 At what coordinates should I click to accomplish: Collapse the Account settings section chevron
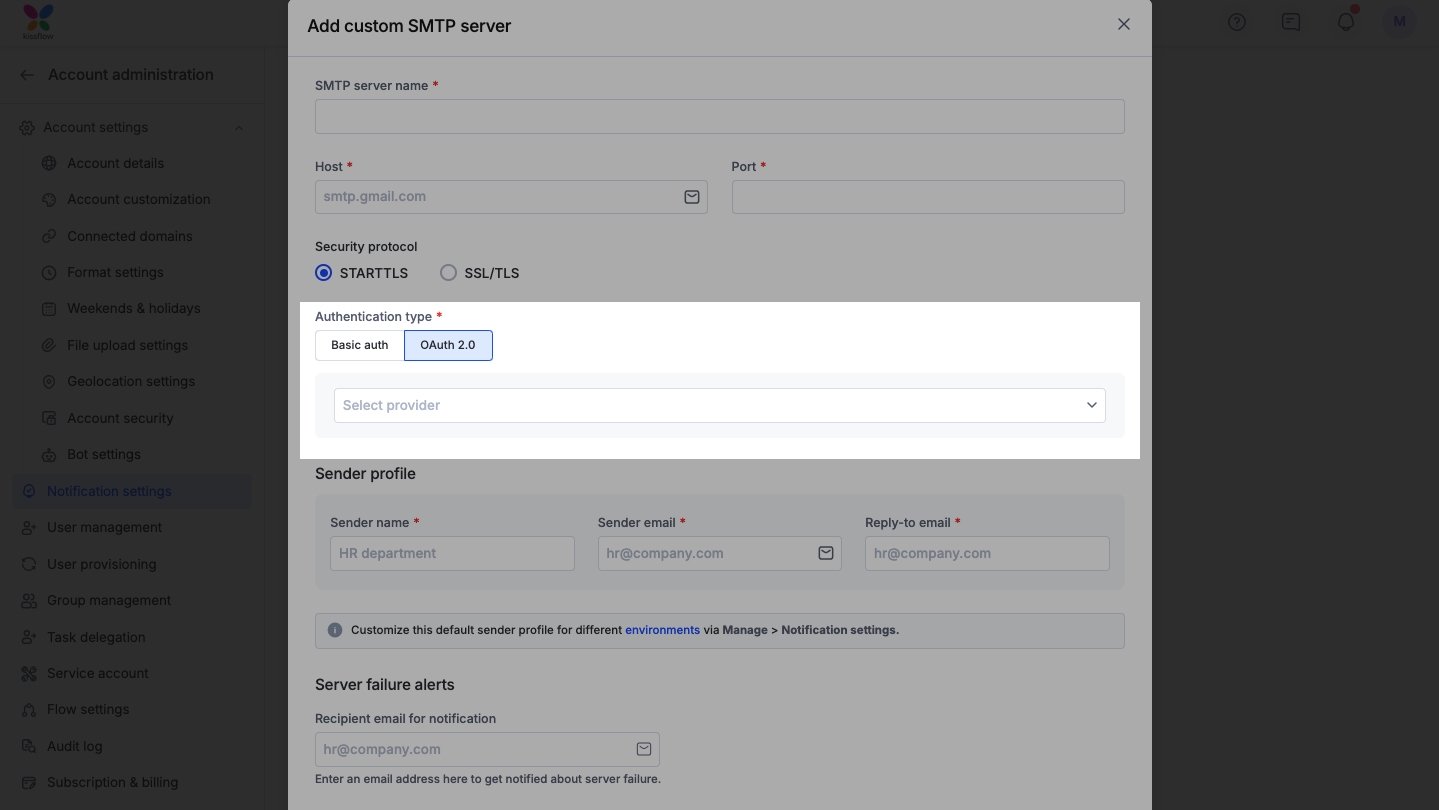238,128
